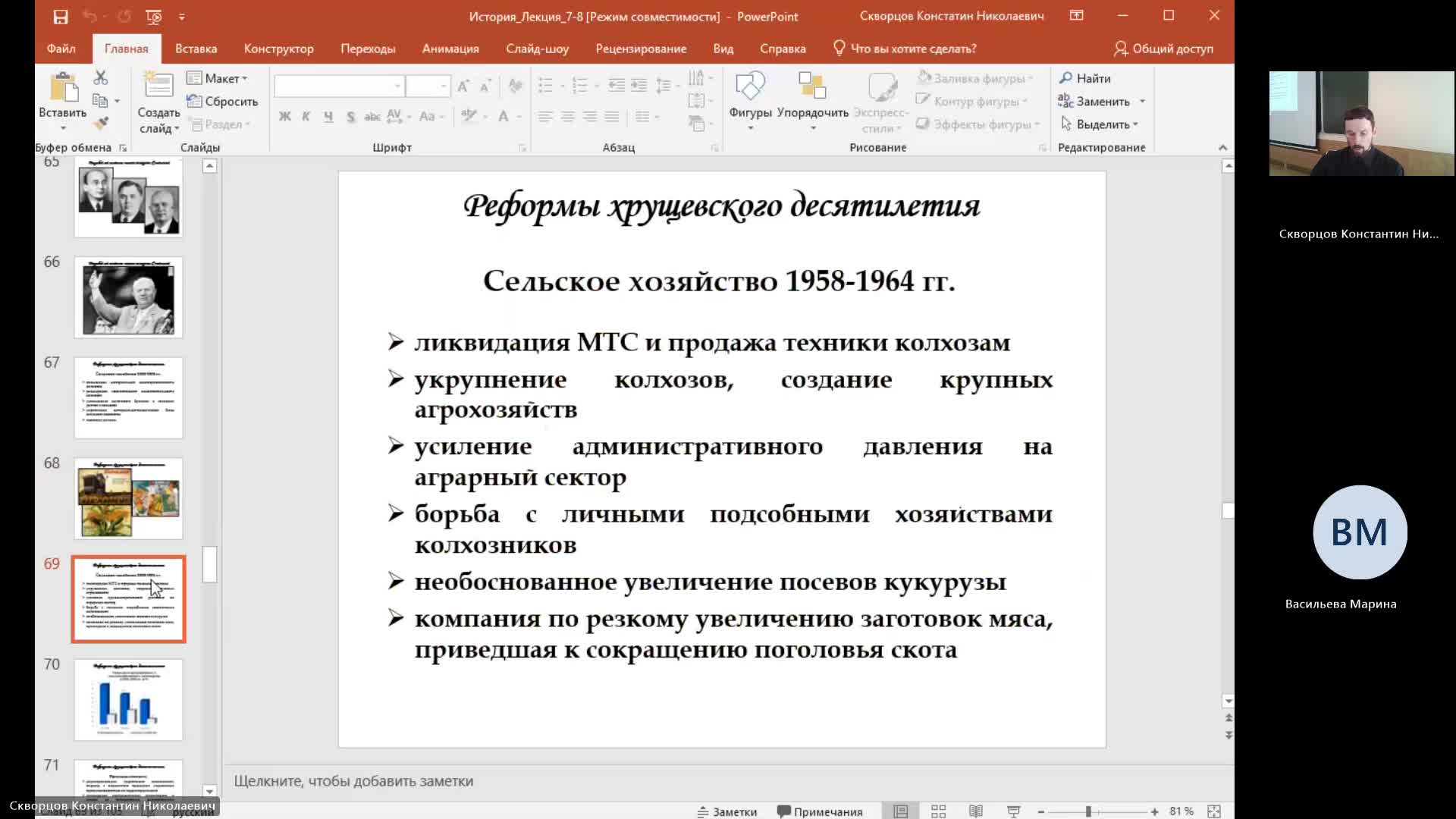Customize quick access toolbar dropdown
Viewport: 1456px width, 819px height.
click(x=182, y=17)
